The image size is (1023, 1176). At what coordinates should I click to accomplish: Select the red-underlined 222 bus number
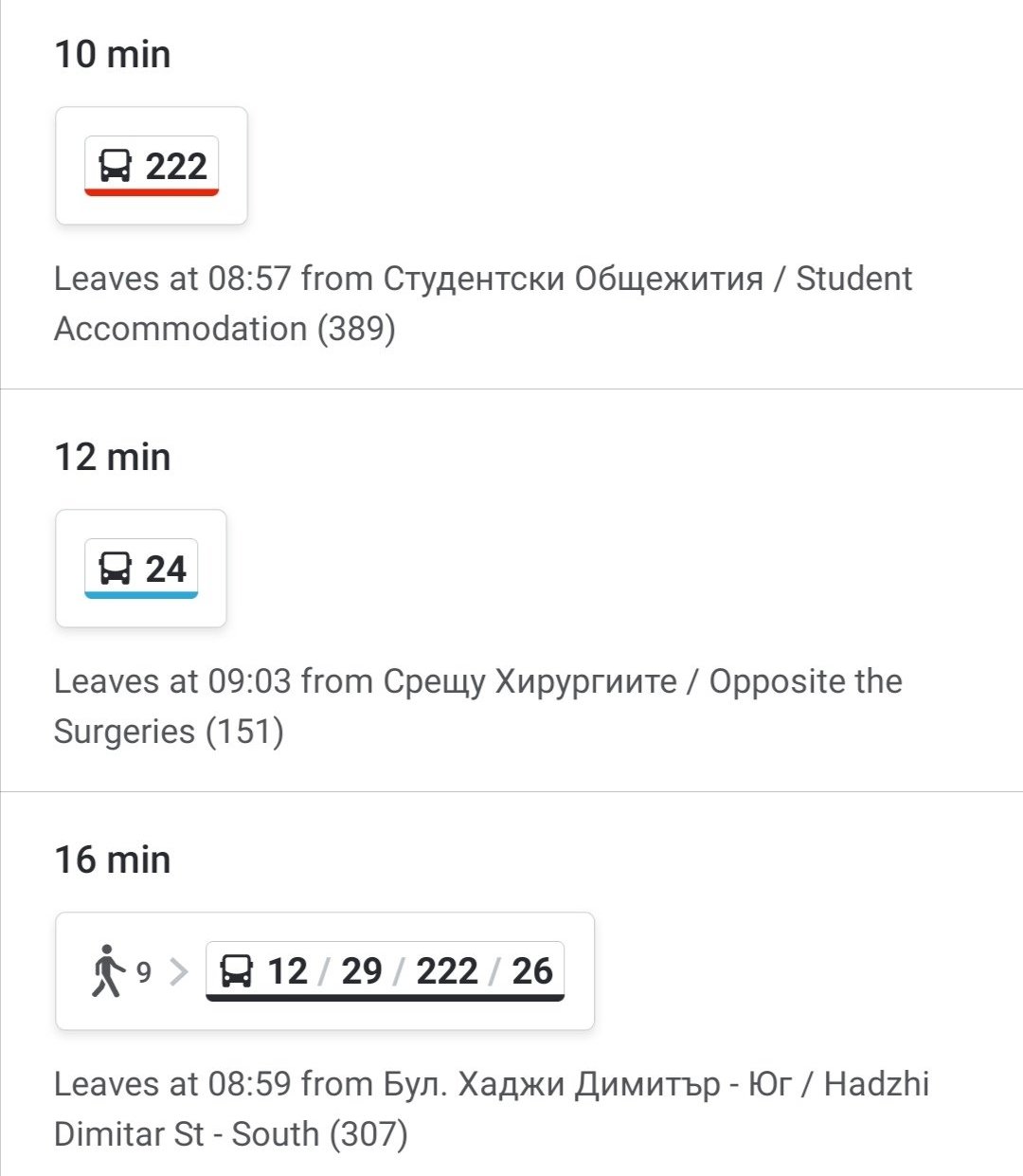176,166
